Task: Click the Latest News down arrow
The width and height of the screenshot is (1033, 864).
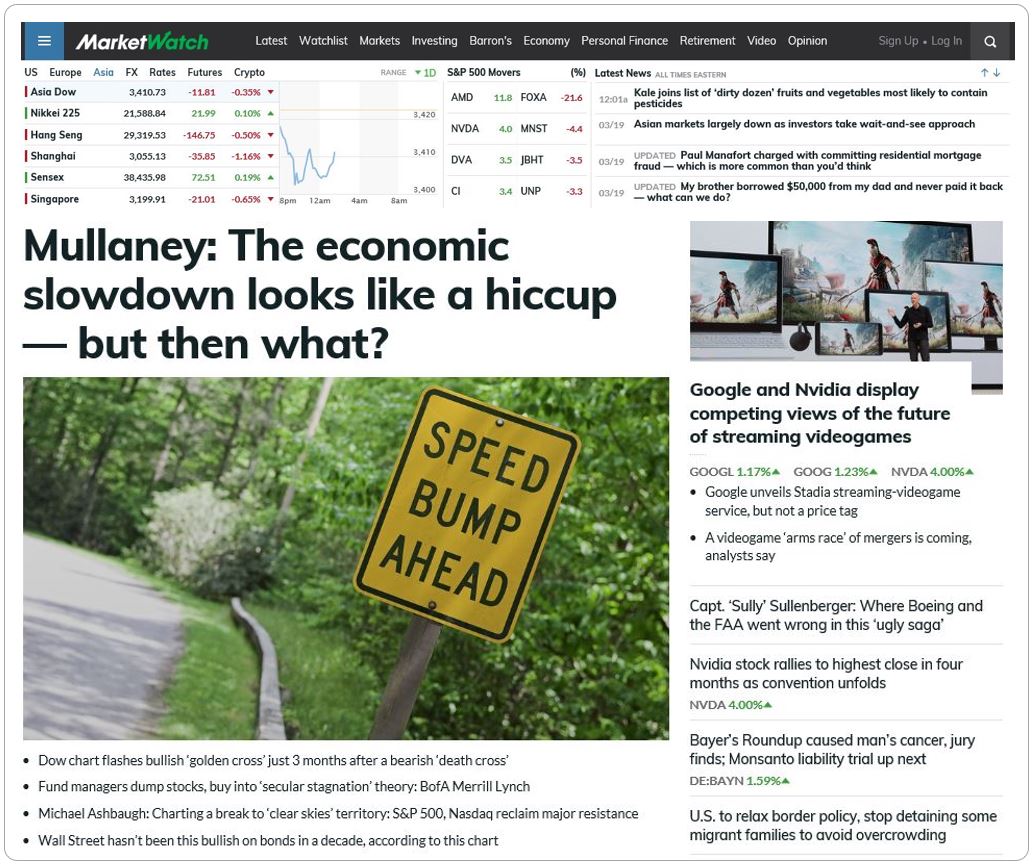Action: point(997,72)
